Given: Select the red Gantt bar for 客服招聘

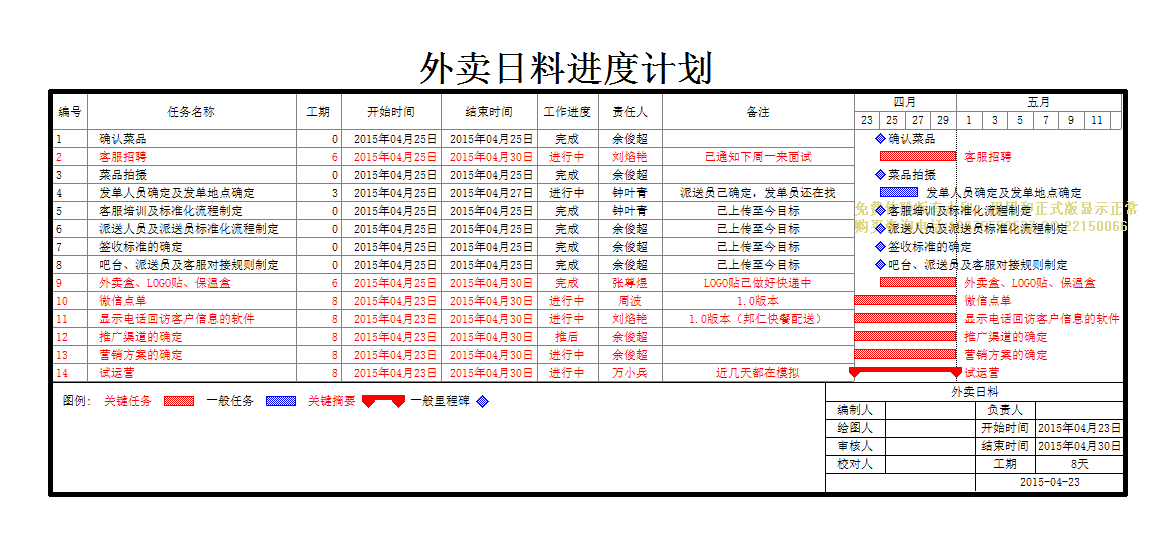Looking at the screenshot, I should 918,157.
